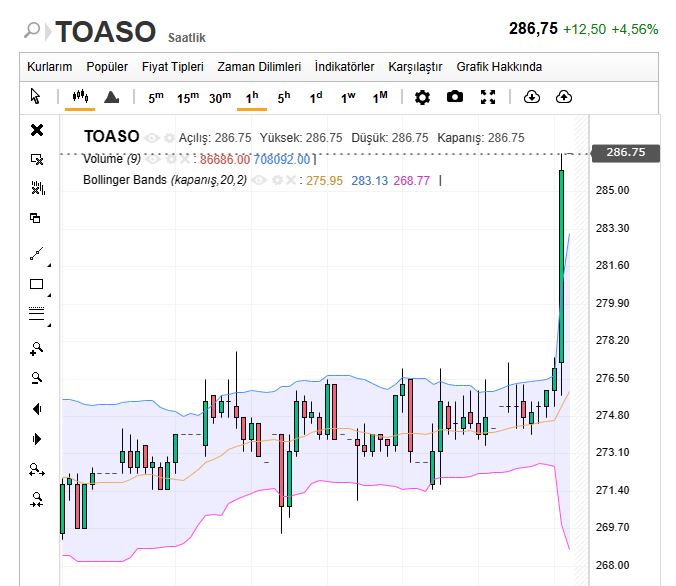Open the Karşılaştır menu
The image size is (676, 586).
415,67
